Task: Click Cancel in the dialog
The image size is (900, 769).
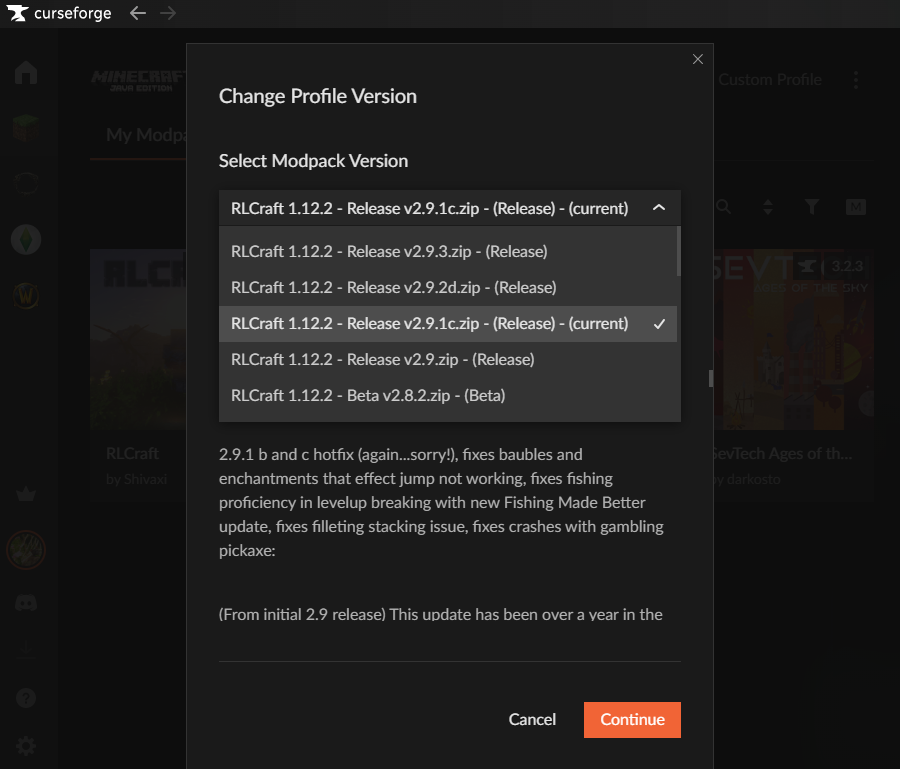Action: click(x=532, y=720)
